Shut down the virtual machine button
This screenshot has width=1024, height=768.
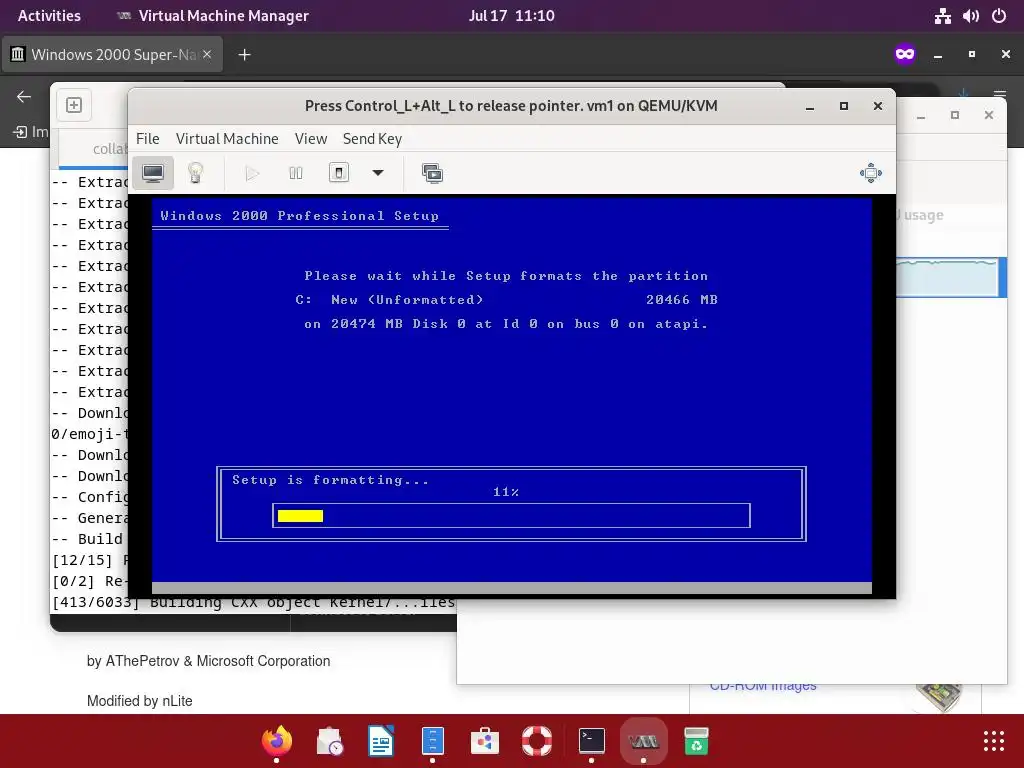(338, 173)
